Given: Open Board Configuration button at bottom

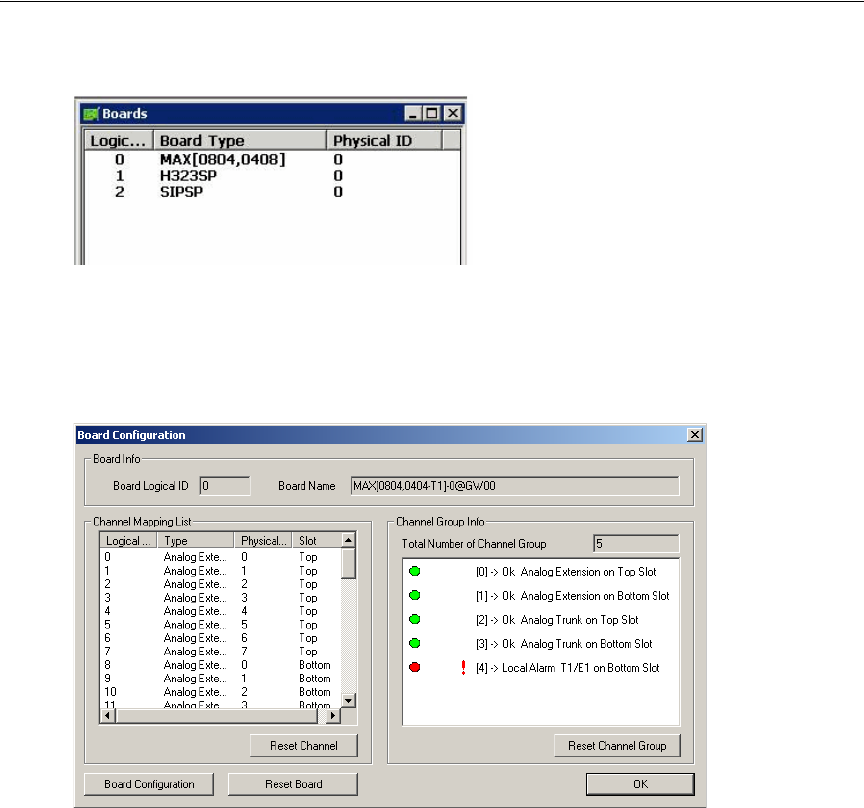Looking at the screenshot, I should point(149,784).
